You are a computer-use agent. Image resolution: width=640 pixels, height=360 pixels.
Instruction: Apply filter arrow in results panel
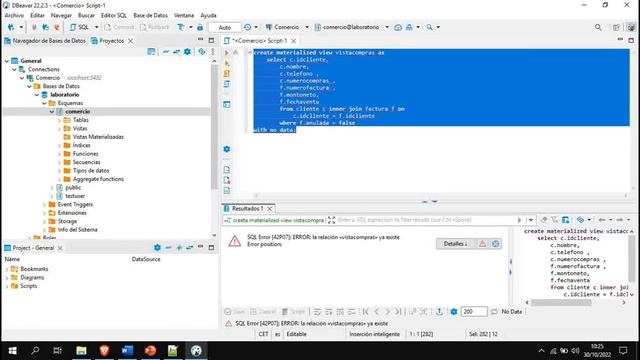pyautogui.click(x=519, y=220)
